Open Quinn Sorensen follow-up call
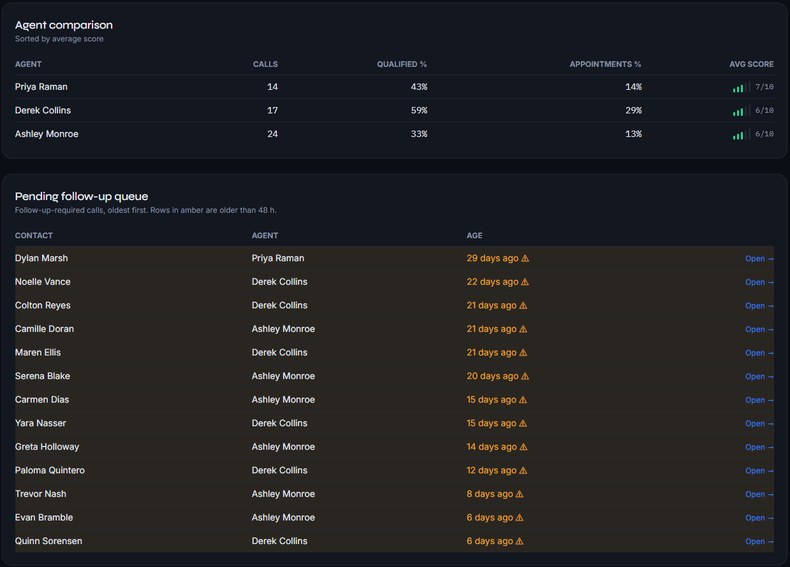The height and width of the screenshot is (567, 790). [x=759, y=541]
